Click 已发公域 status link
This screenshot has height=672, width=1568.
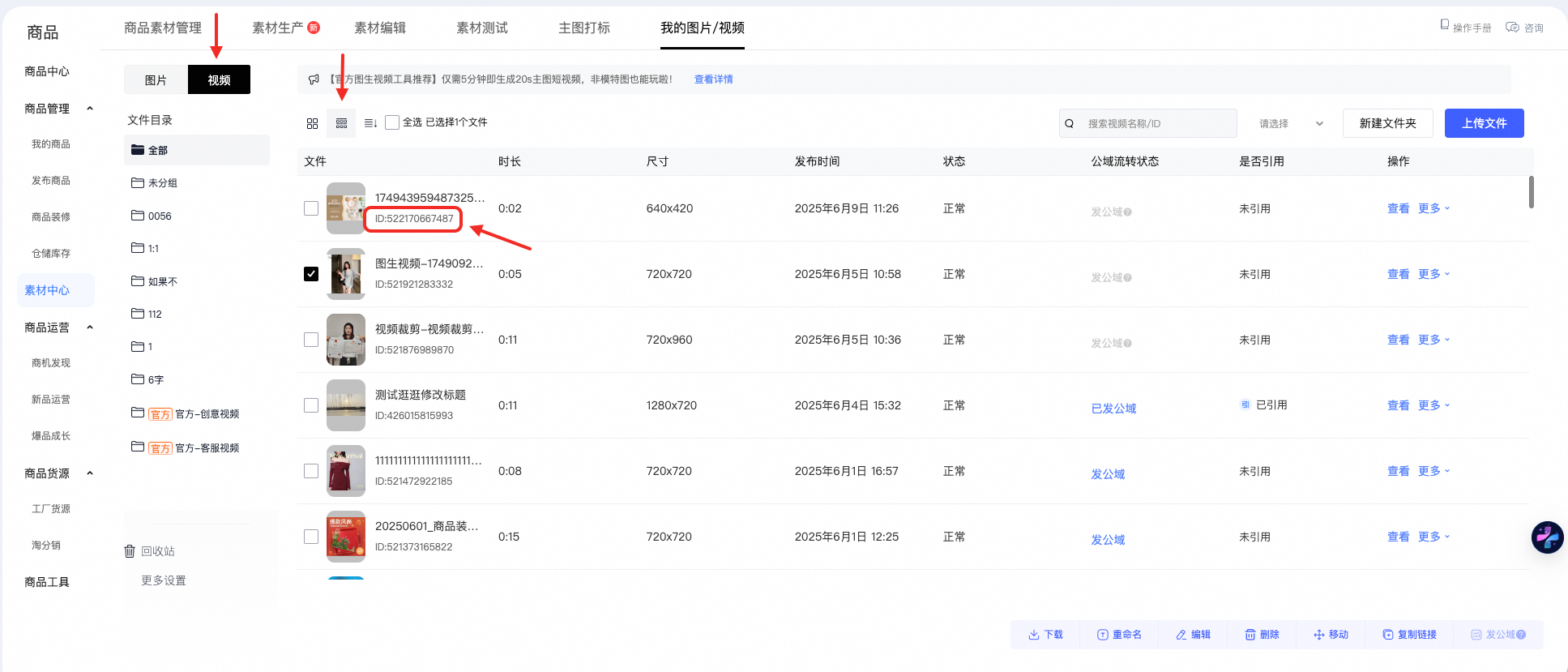click(x=1113, y=409)
